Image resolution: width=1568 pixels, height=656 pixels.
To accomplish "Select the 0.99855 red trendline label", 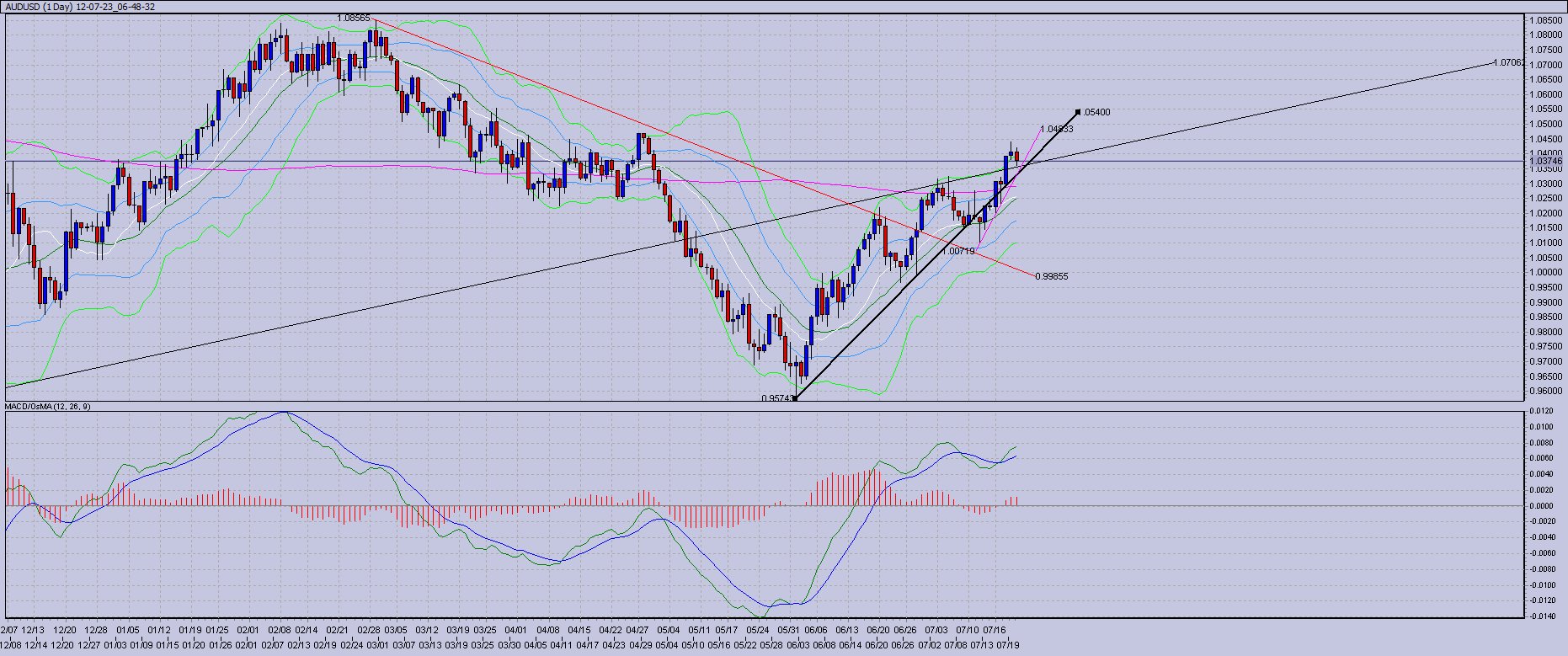I will coord(1052,276).
